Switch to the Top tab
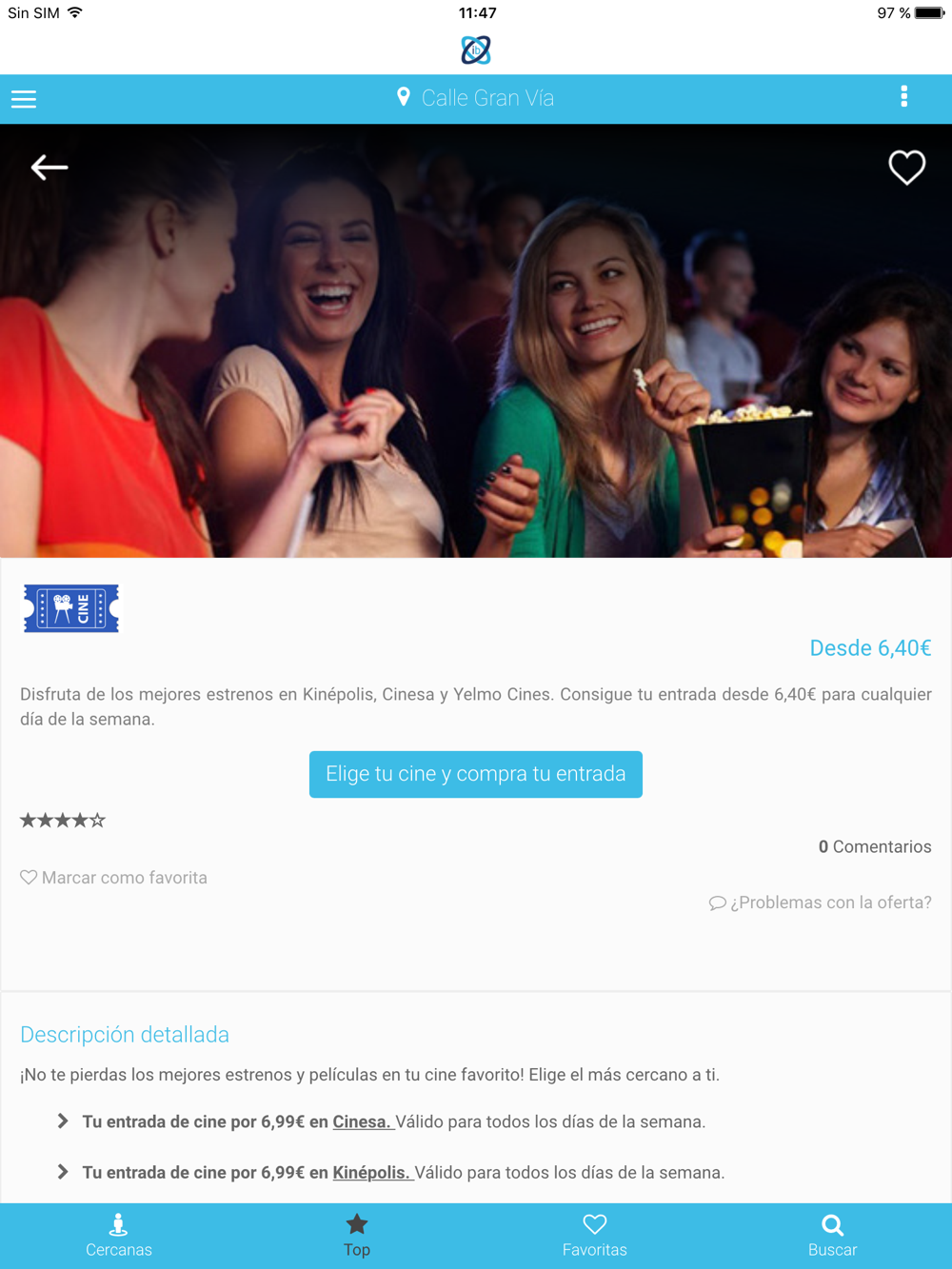This screenshot has width=952, height=1269. click(x=357, y=1236)
